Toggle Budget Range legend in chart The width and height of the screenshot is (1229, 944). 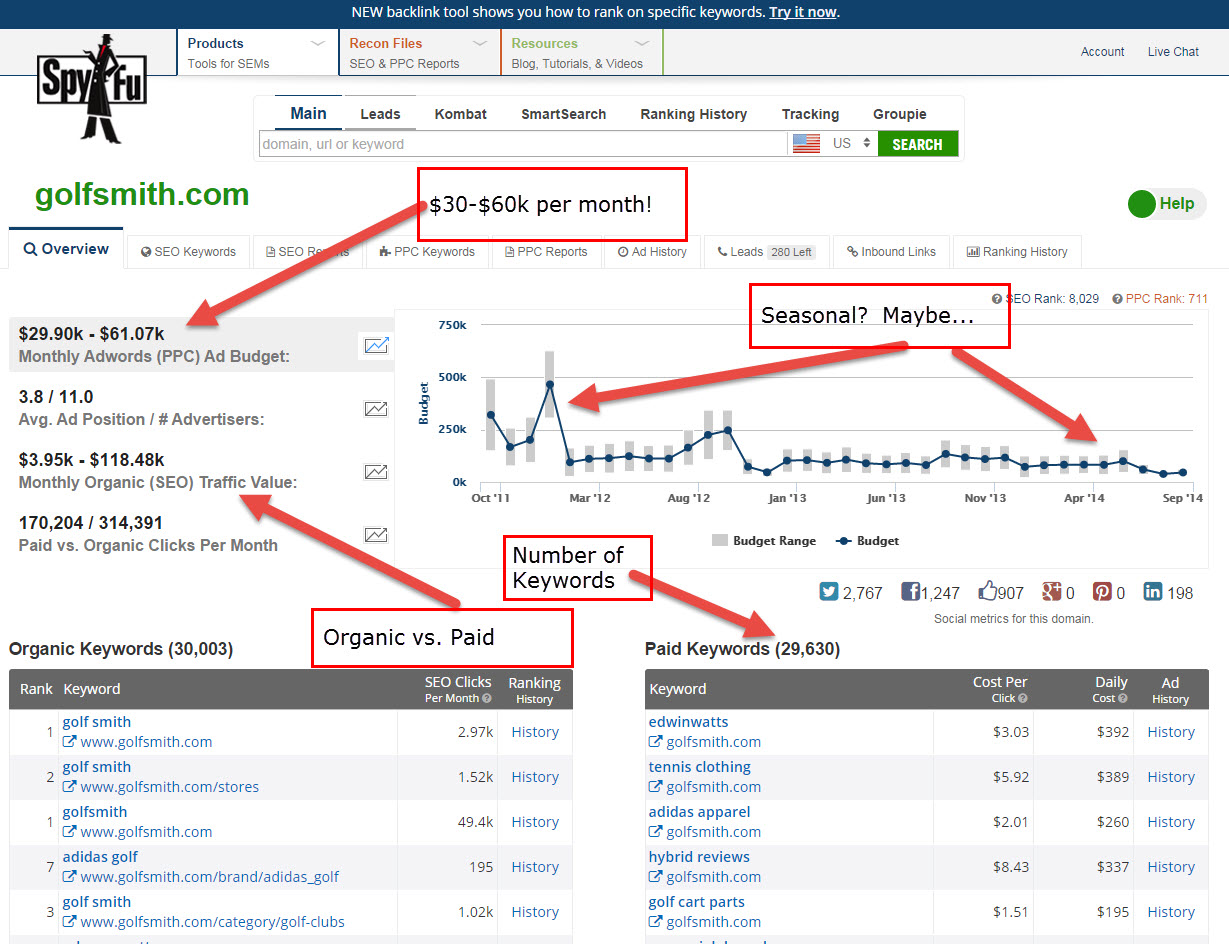tap(764, 541)
